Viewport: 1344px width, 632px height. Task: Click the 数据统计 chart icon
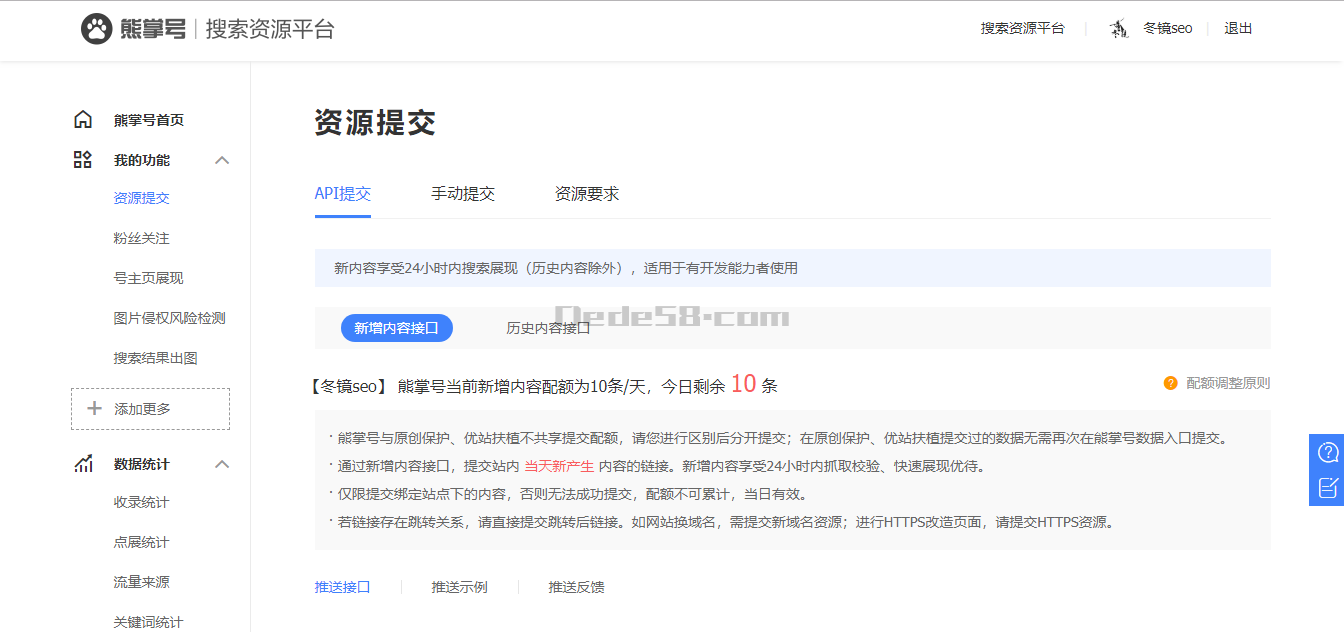[x=83, y=464]
